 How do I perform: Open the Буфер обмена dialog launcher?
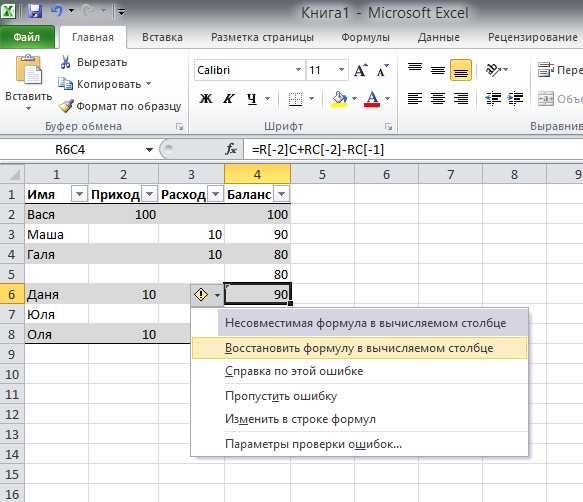(180, 127)
